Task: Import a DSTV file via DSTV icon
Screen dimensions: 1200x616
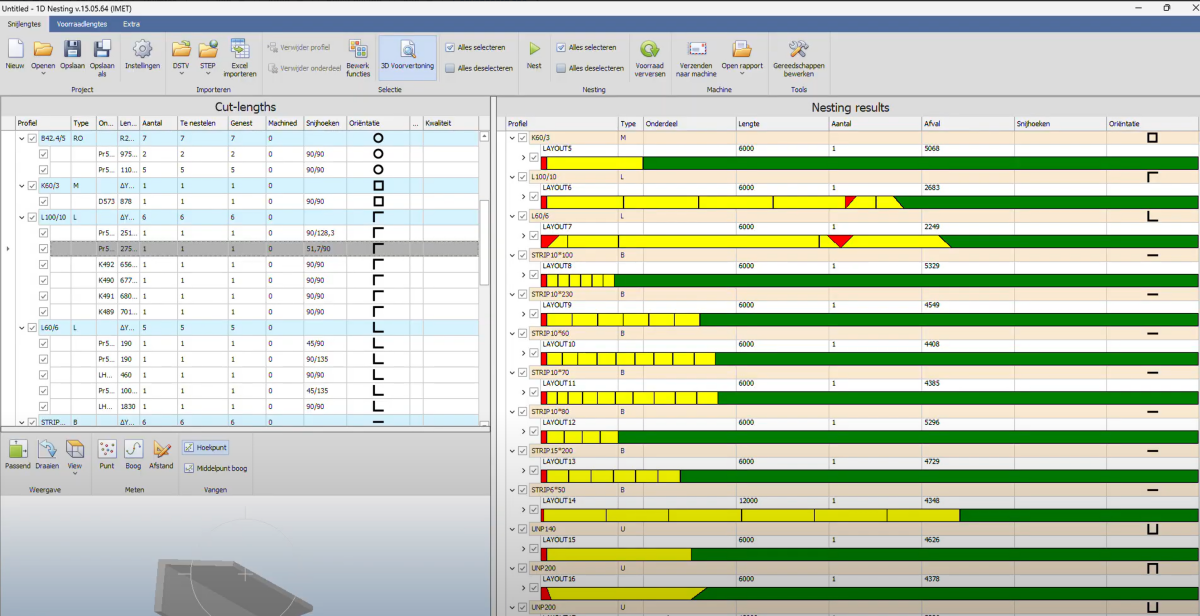Action: tap(181, 49)
